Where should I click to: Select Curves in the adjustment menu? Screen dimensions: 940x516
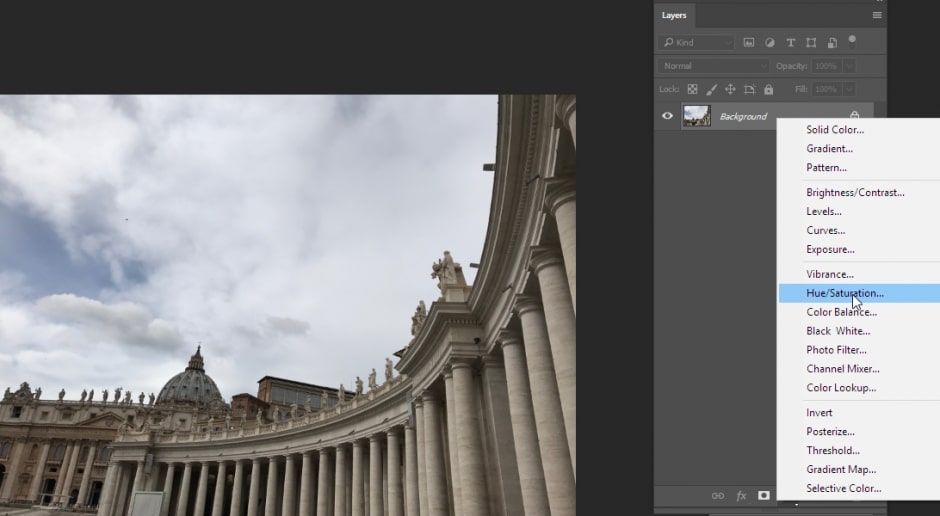[825, 230]
